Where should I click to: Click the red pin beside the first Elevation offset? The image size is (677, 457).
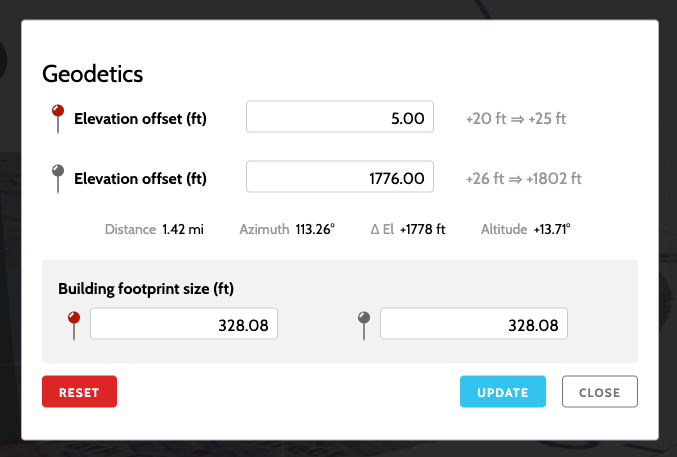point(58,118)
